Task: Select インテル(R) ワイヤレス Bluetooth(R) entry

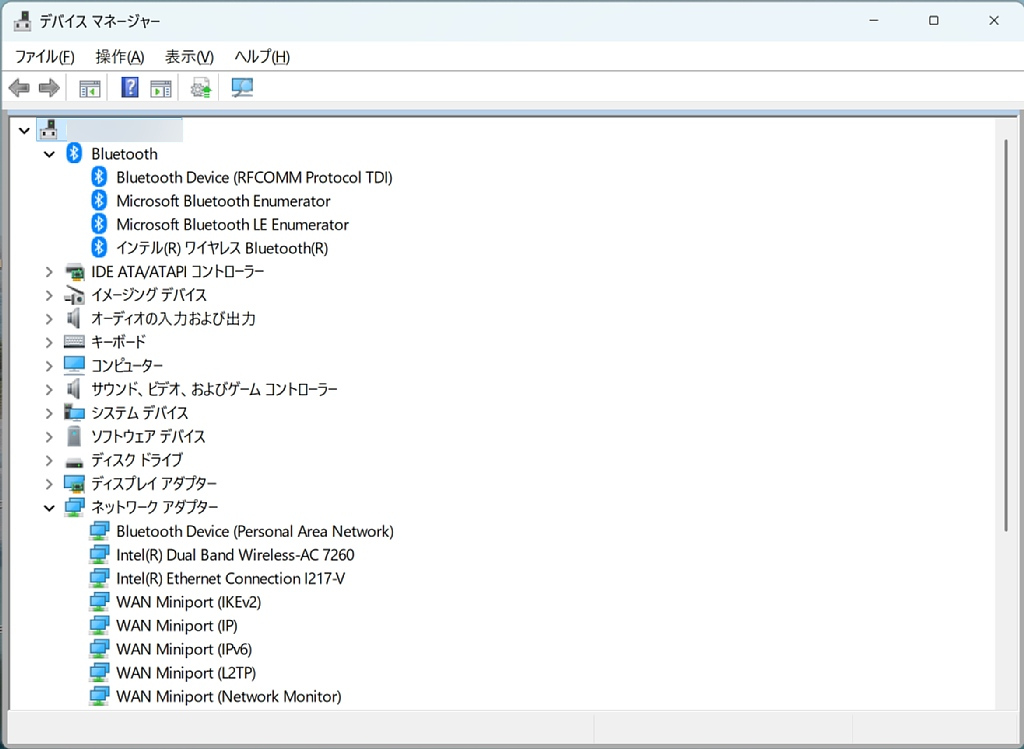Action: tap(222, 247)
